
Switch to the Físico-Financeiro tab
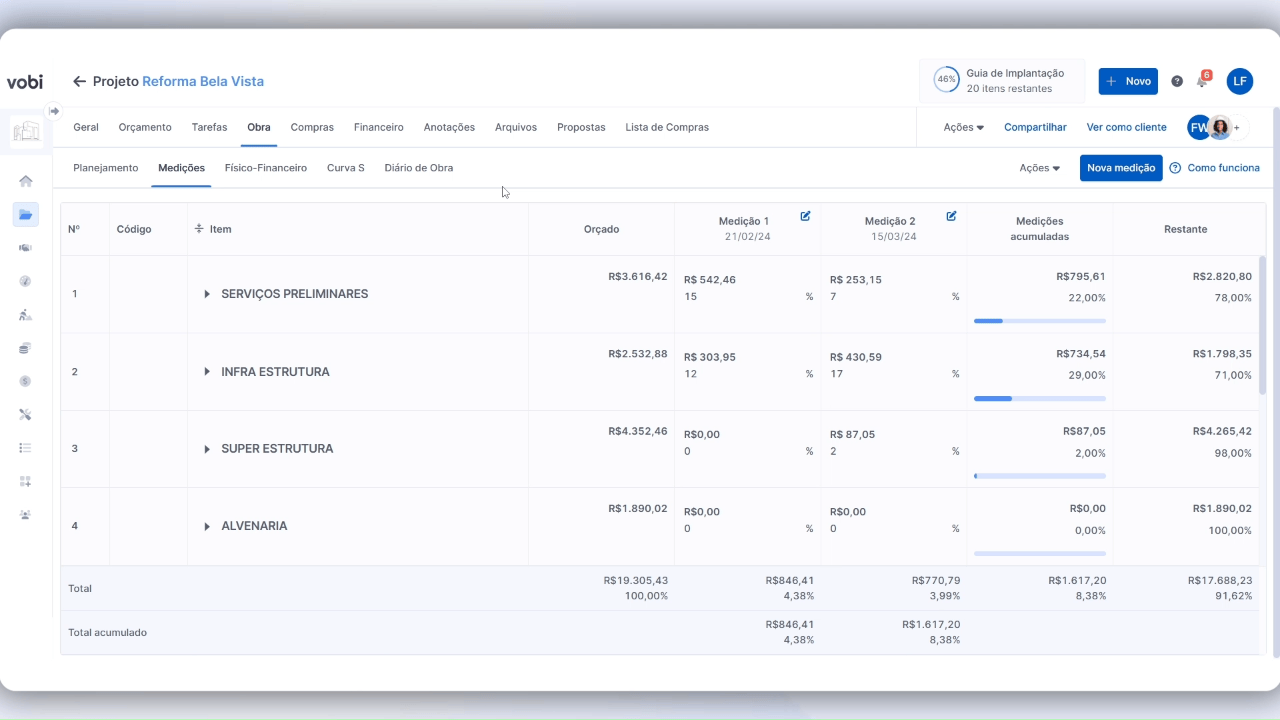pyautogui.click(x=265, y=168)
